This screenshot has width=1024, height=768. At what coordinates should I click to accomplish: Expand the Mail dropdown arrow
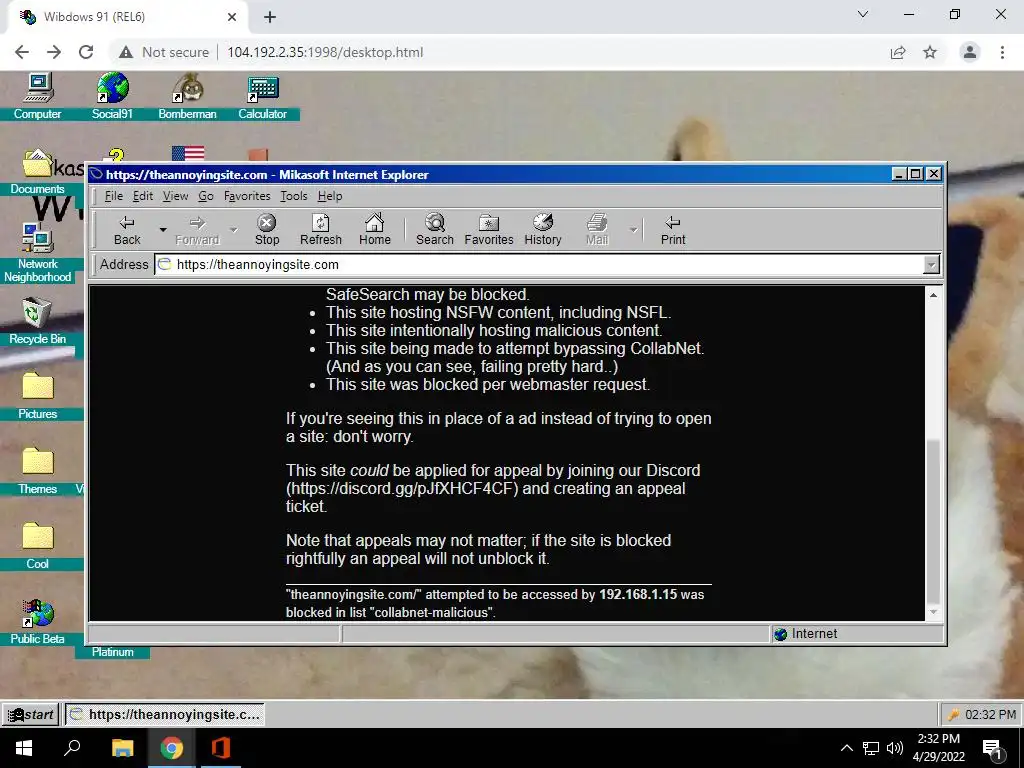point(633,230)
